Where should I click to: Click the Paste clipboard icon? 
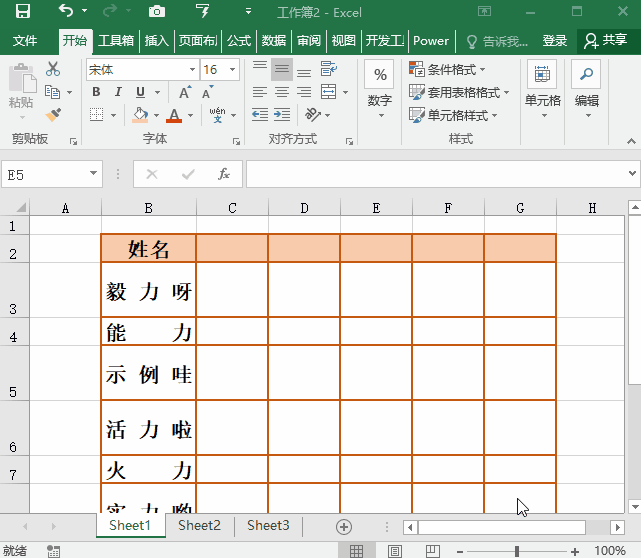point(22,78)
